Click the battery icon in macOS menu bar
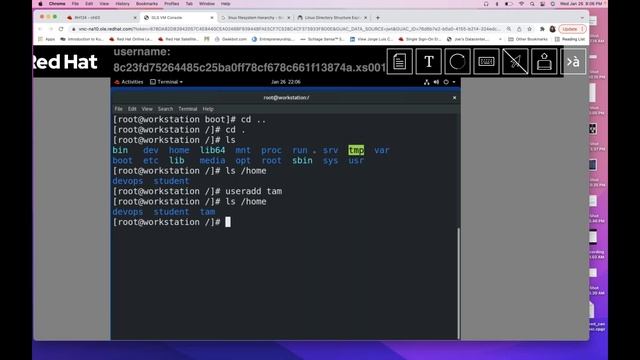The width and height of the screenshot is (640, 360). click(508, 4)
